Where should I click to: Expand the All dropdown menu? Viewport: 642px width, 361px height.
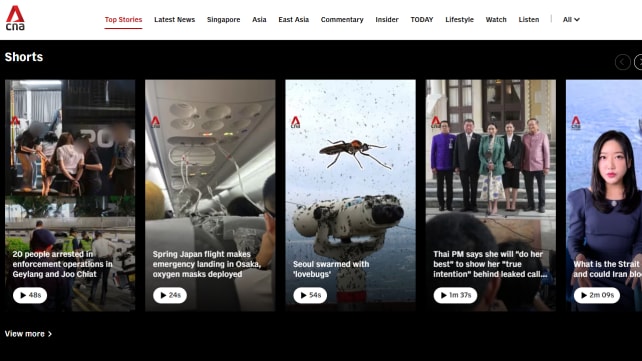(x=571, y=20)
